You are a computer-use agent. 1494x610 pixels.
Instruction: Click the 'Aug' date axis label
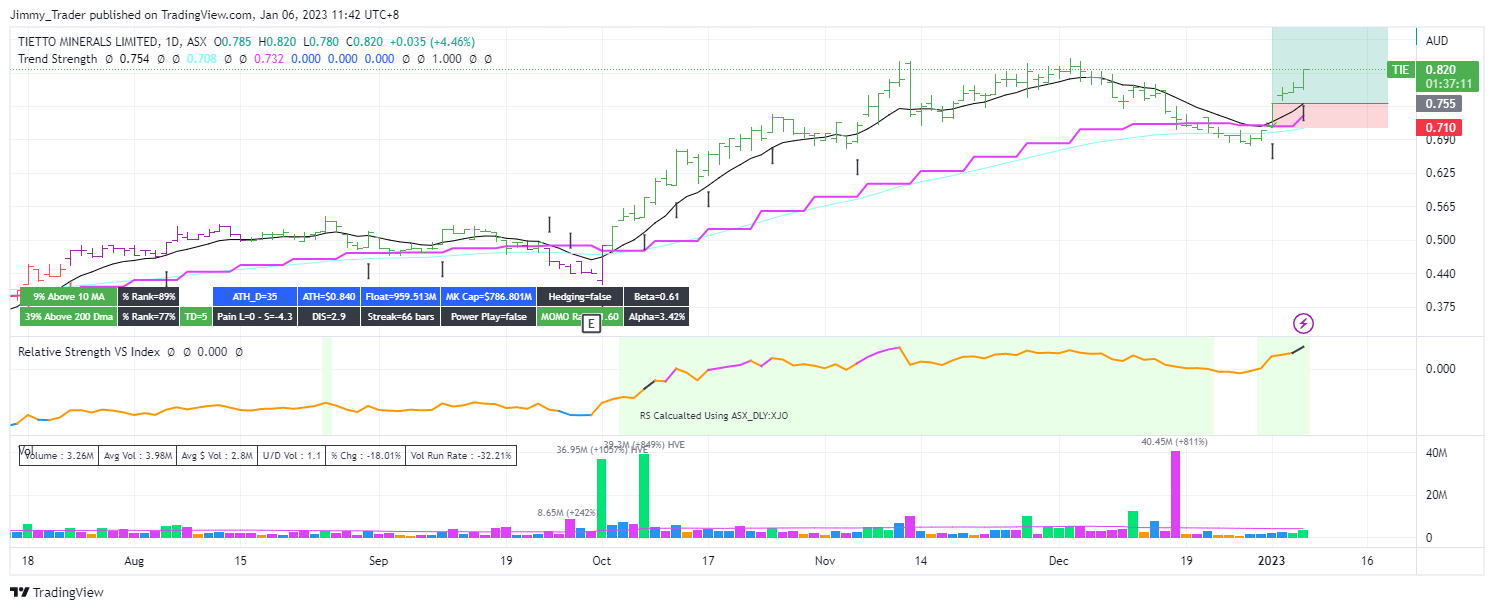click(133, 562)
